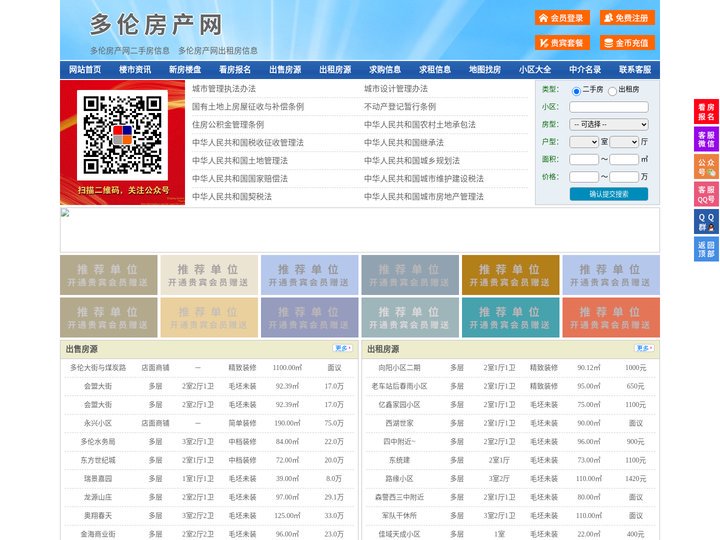Viewport: 720px width, 540px height.
Task: Open the 多伦大街与煤炭路 sale listing
Action: tap(98, 368)
